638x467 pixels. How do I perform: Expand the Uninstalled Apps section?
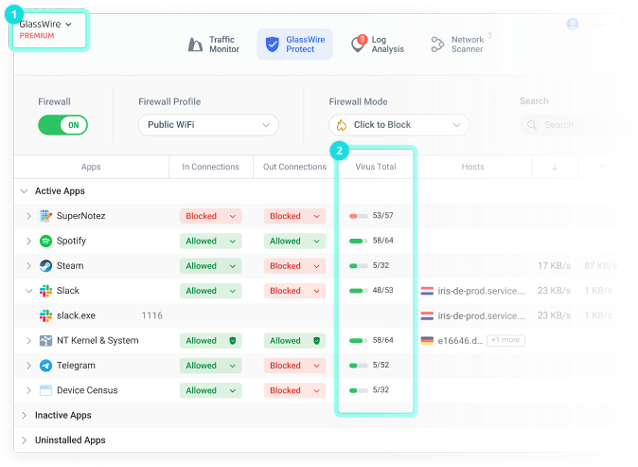point(24,440)
